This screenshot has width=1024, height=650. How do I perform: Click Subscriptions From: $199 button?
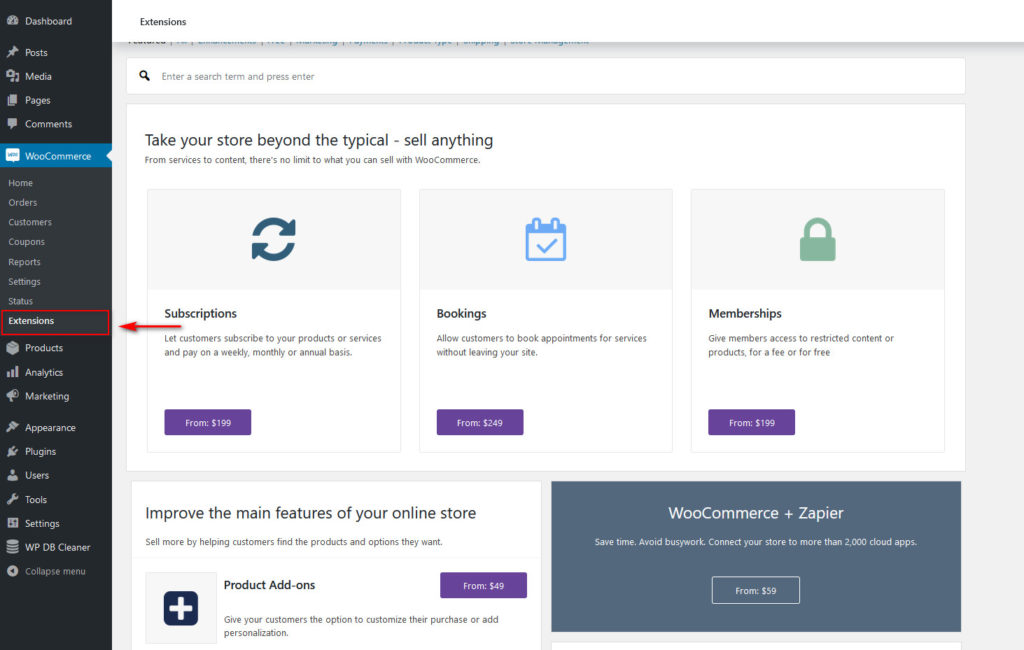tap(208, 423)
